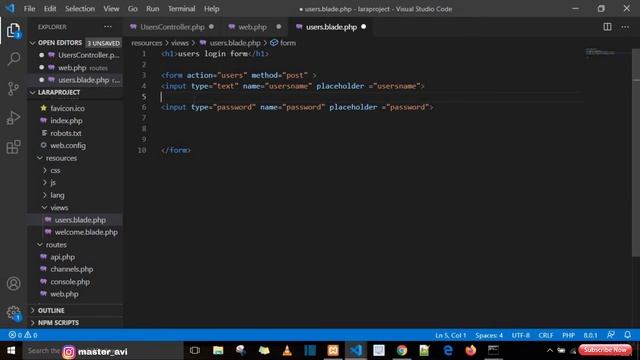This screenshot has height=360, width=640.
Task: Open Run and Debug view
Action: pyautogui.click(x=13, y=118)
